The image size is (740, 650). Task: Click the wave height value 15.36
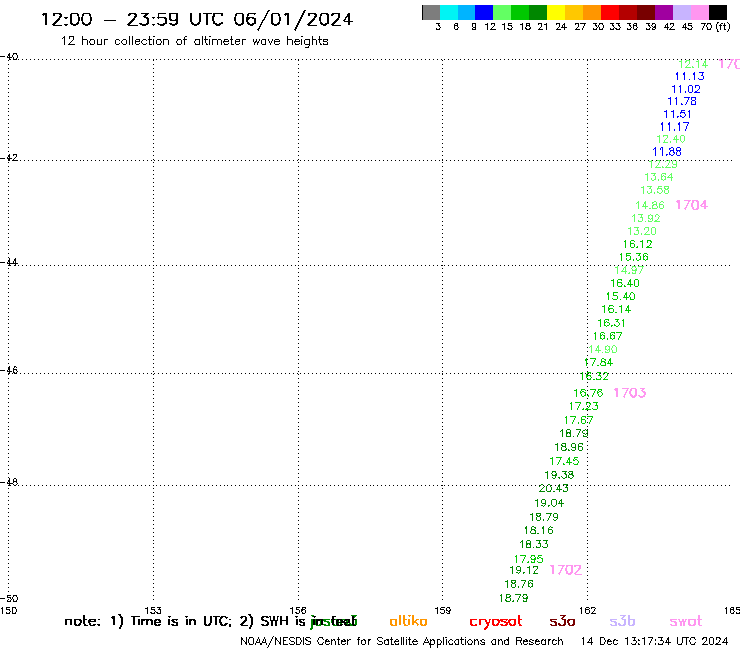[634, 257]
